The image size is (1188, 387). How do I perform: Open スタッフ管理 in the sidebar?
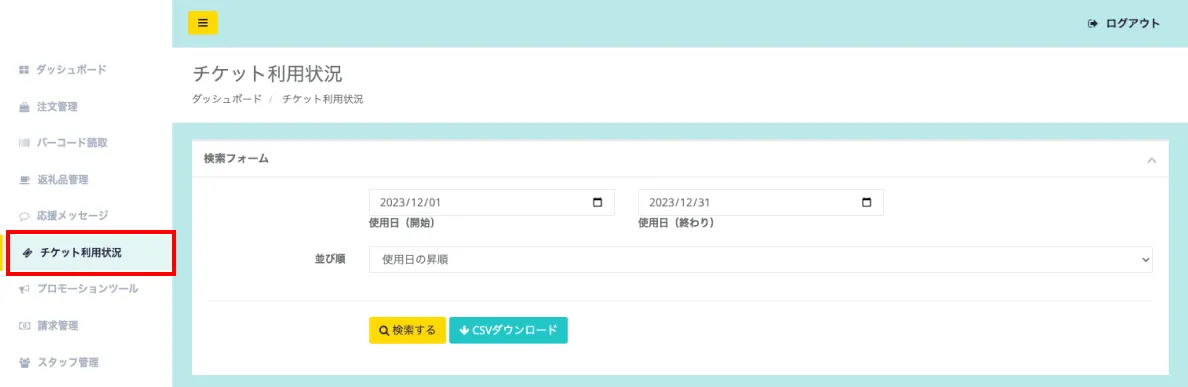click(x=67, y=362)
